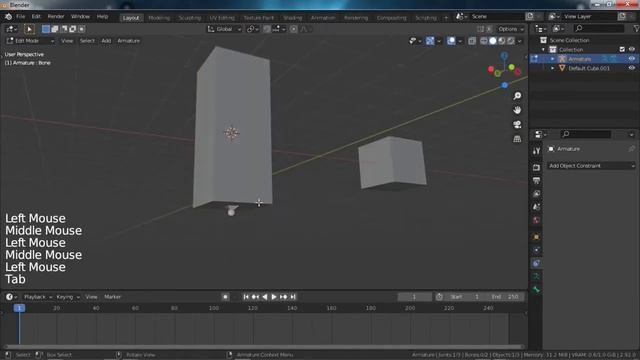The height and width of the screenshot is (360, 640).
Task: Open Object properties tab (orange square)
Action: coord(536,237)
